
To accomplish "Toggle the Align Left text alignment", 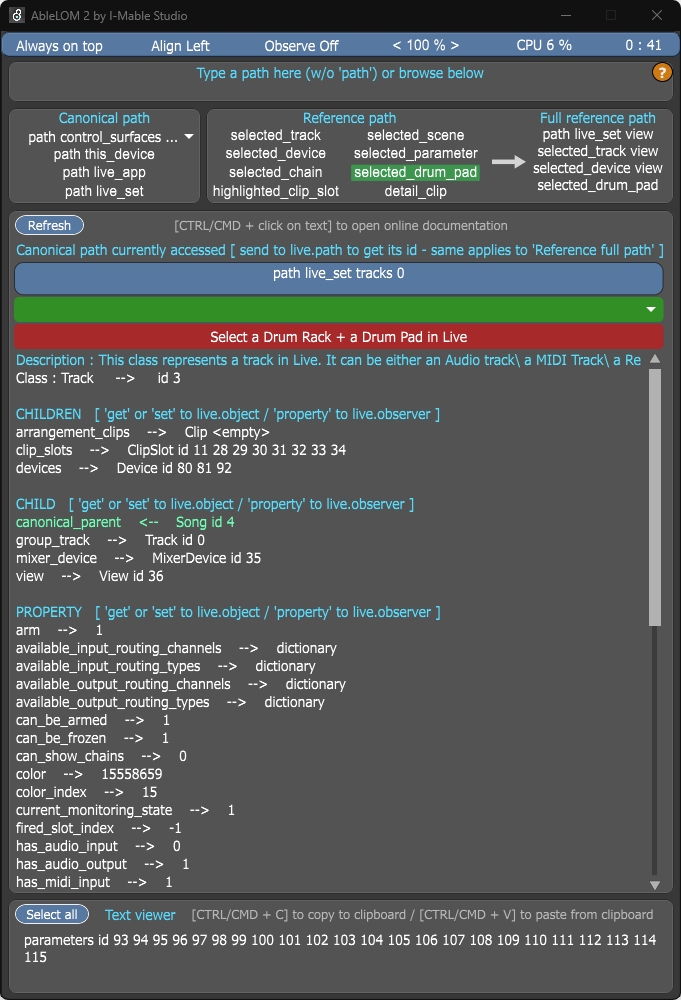I will (x=180, y=46).
